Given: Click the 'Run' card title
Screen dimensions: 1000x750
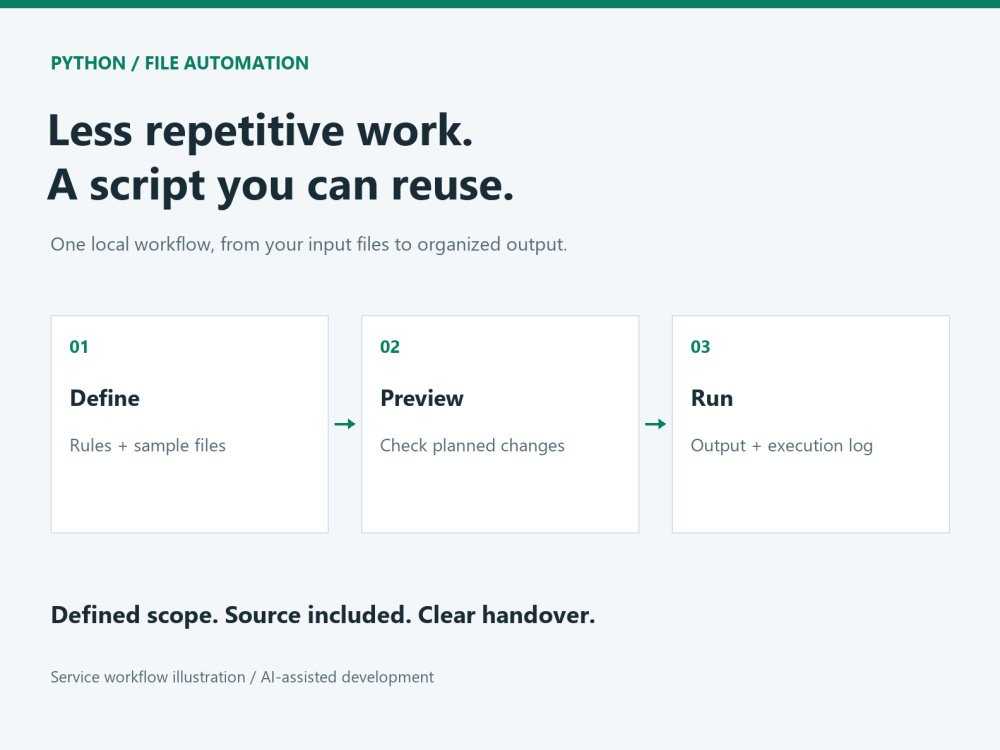Looking at the screenshot, I should [x=712, y=398].
